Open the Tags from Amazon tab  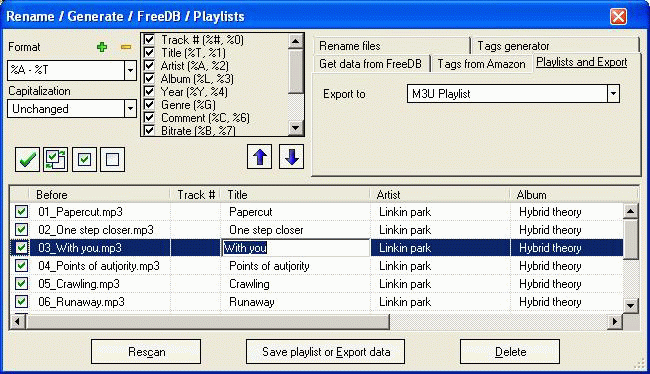481,64
